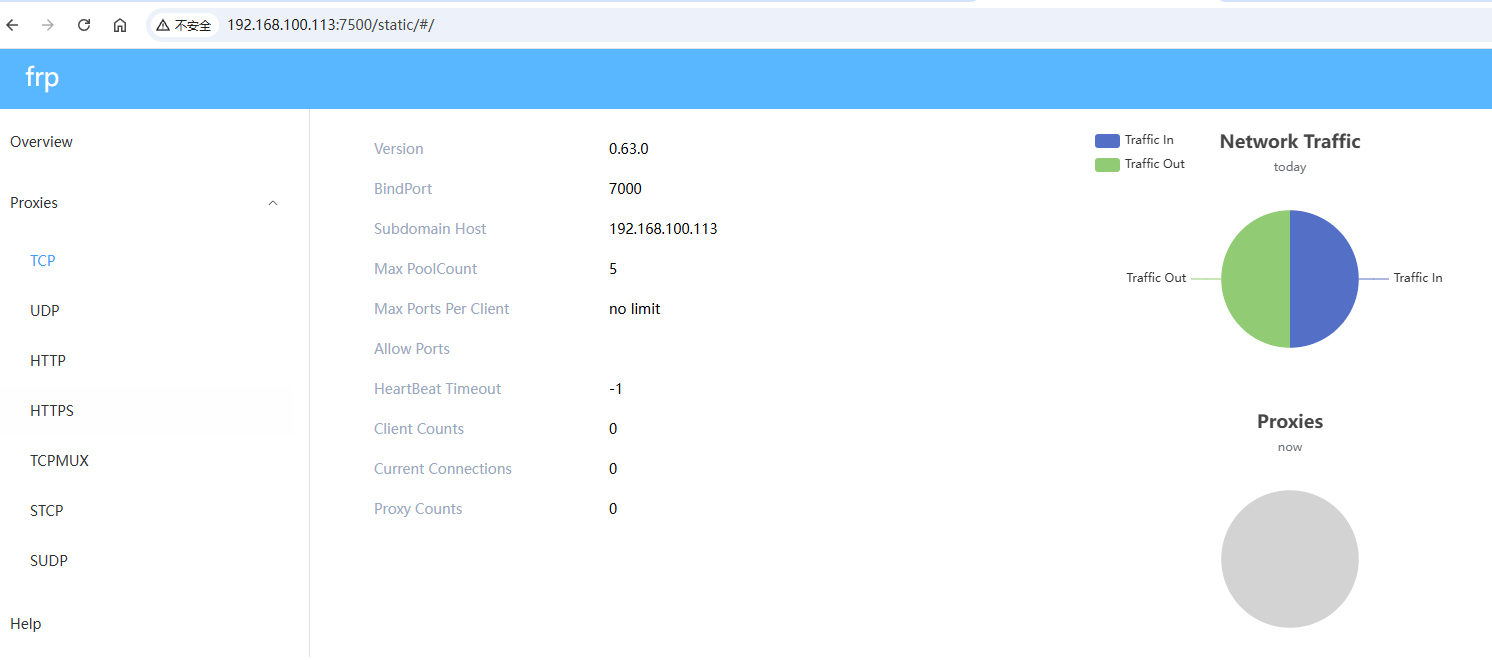Click the Max PoolCount value 5
The height and width of the screenshot is (660, 1492).
coord(613,269)
